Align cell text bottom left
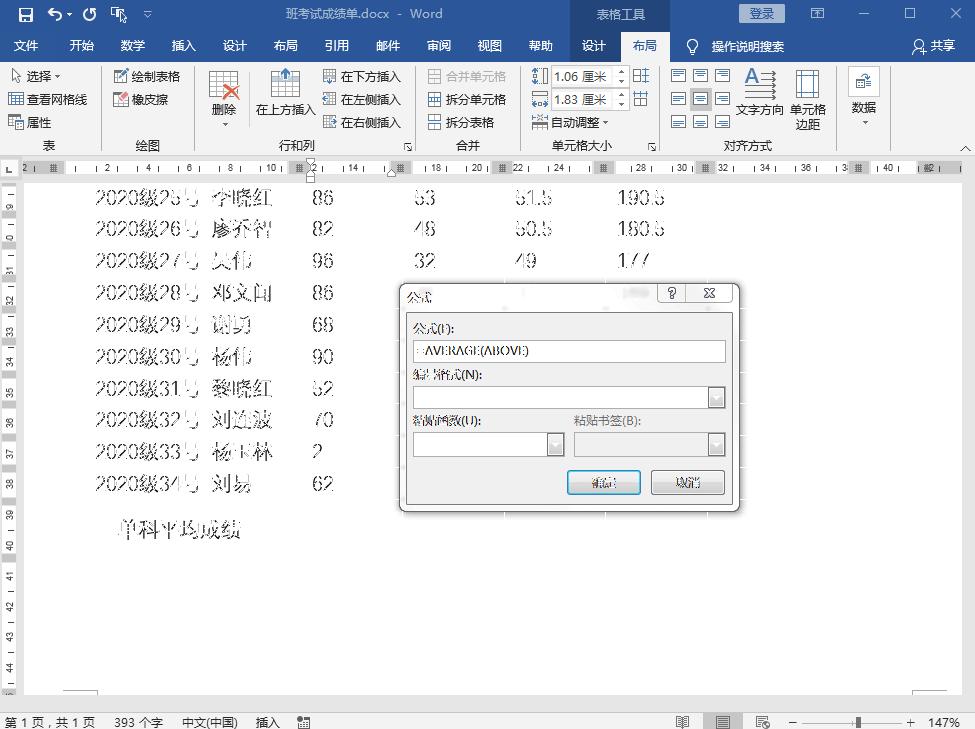The image size is (975, 729). click(678, 121)
